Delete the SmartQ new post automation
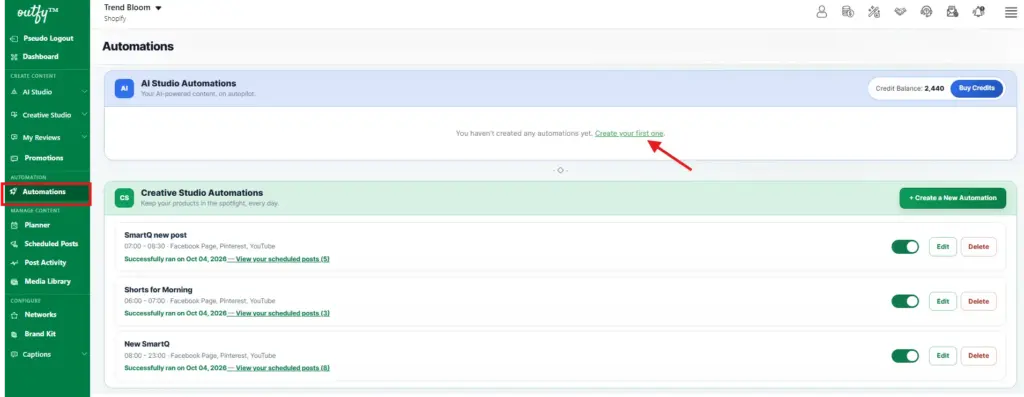Image resolution: width=1024 pixels, height=397 pixels. coord(978,247)
